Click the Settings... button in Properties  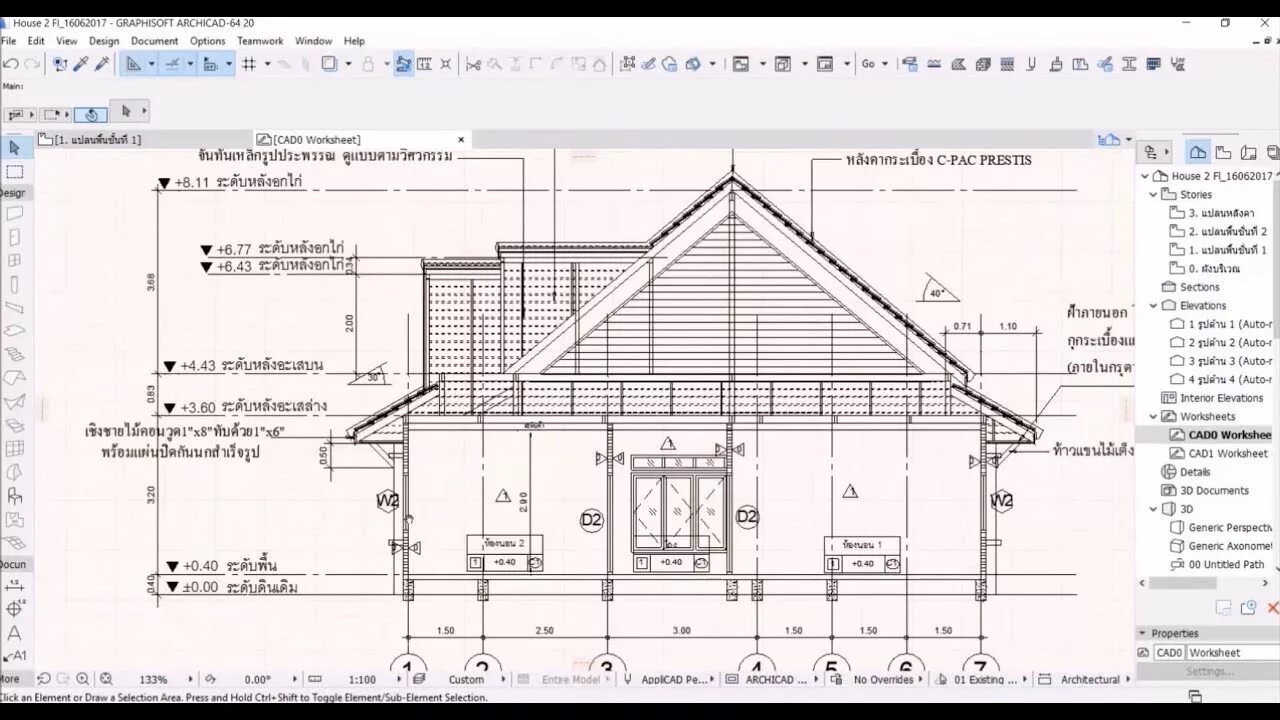[1209, 672]
